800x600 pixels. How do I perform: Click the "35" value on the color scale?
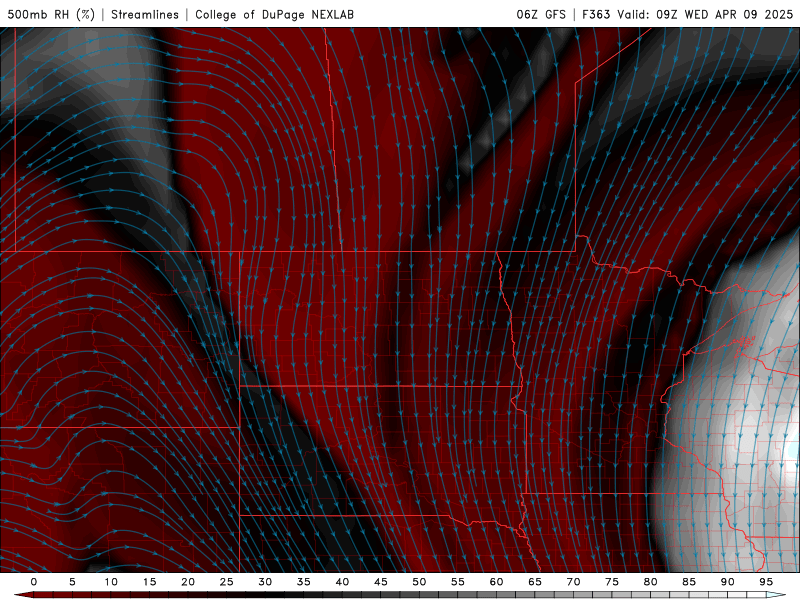click(304, 582)
